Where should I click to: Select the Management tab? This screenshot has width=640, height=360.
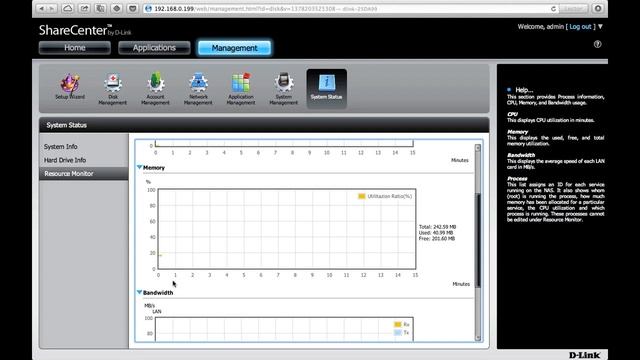[234, 48]
